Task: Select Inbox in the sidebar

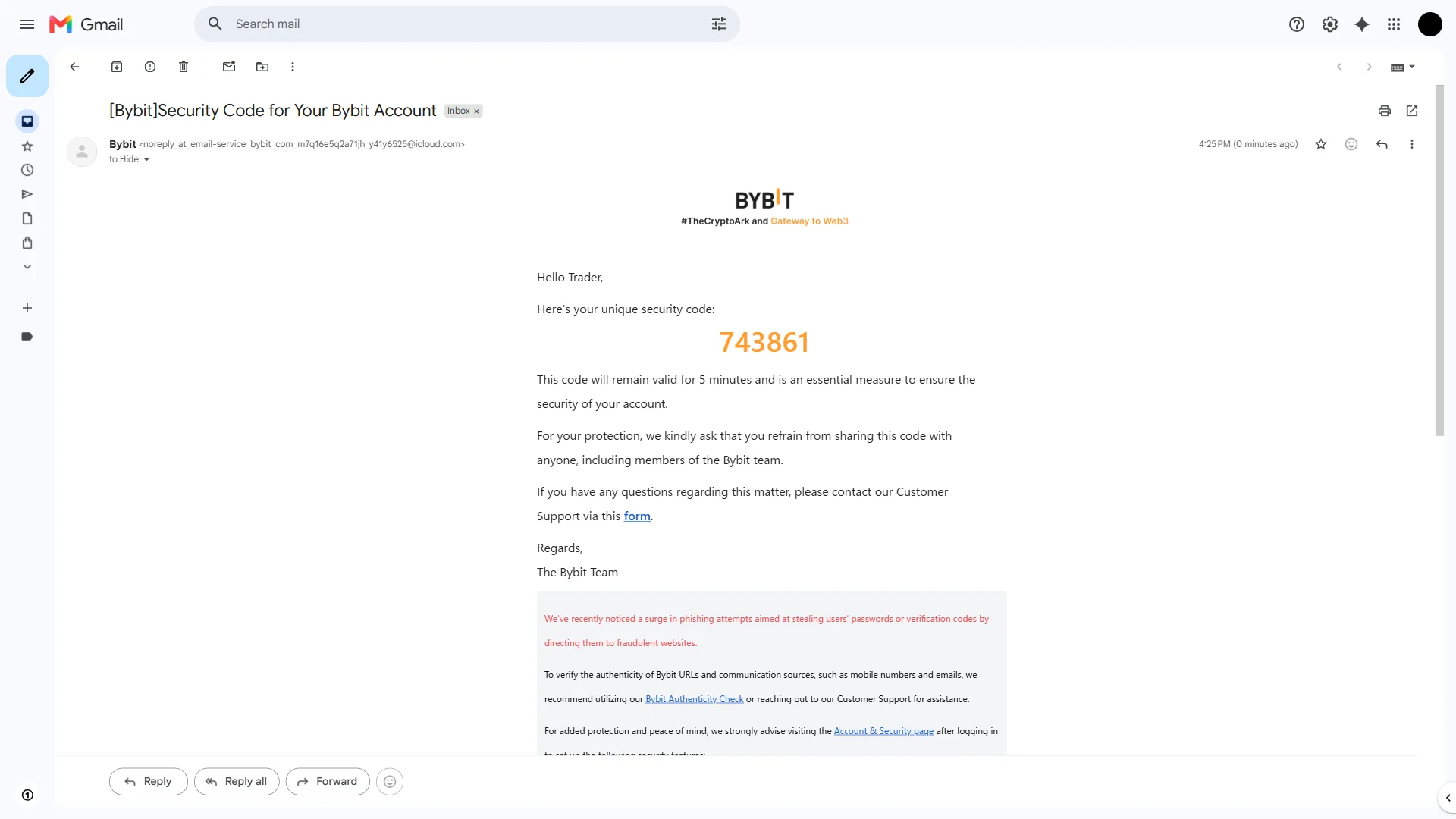Action: pos(27,121)
